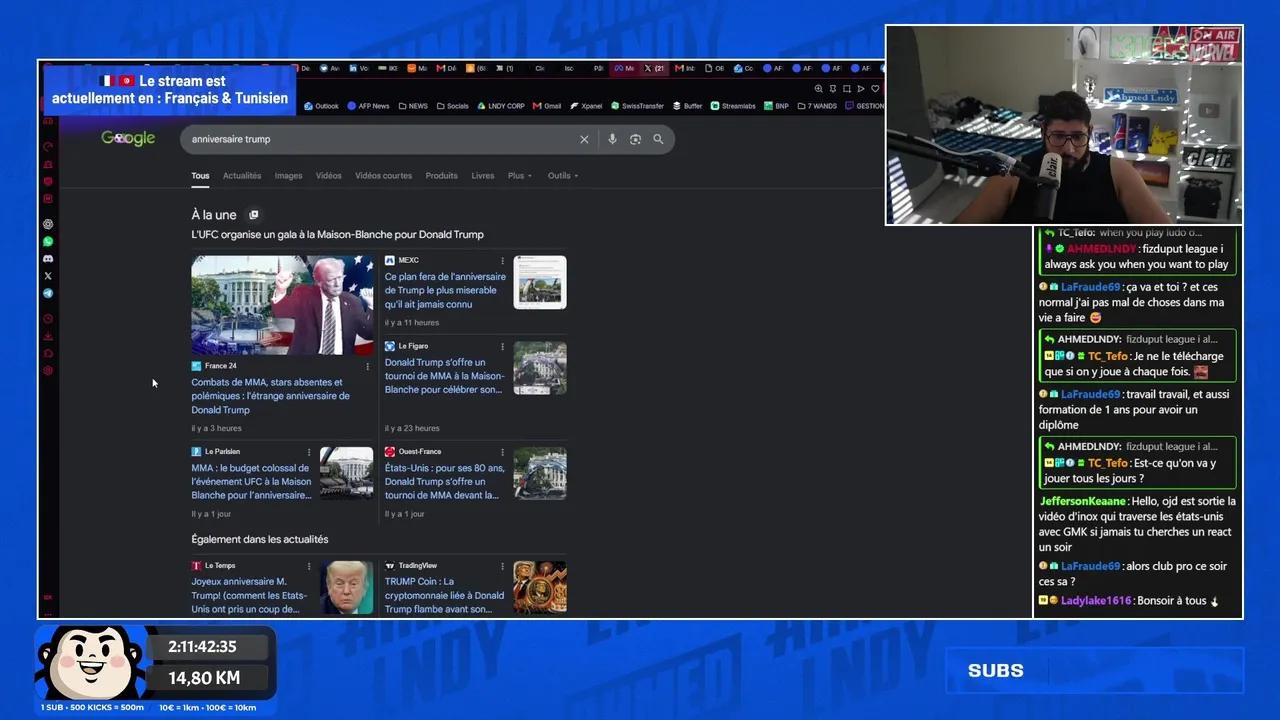Open the three-dot menu for the MEXC article
1280x720 pixels.
(x=502, y=261)
